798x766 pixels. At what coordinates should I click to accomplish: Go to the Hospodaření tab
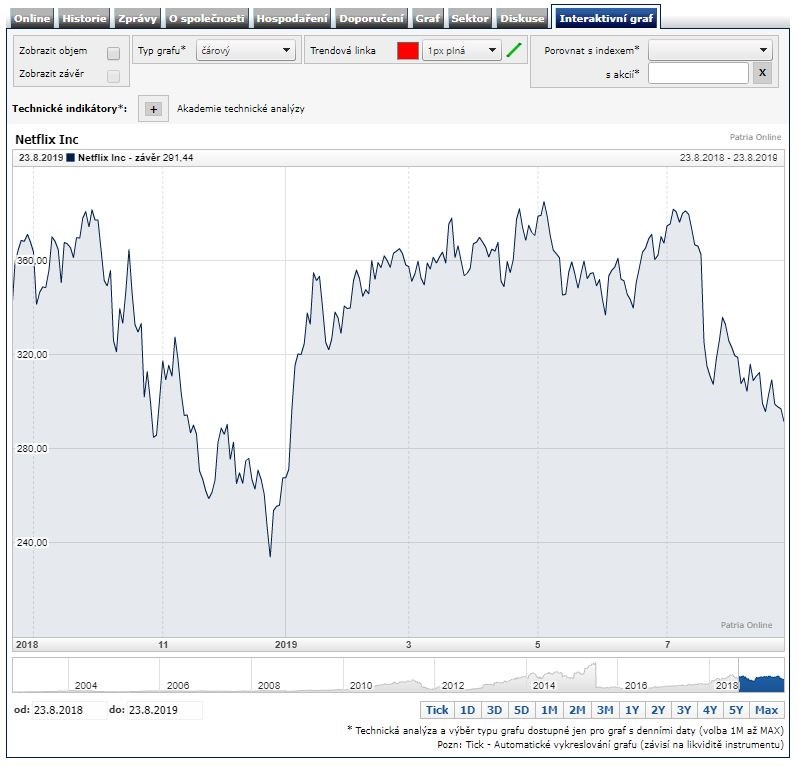pyautogui.click(x=291, y=18)
